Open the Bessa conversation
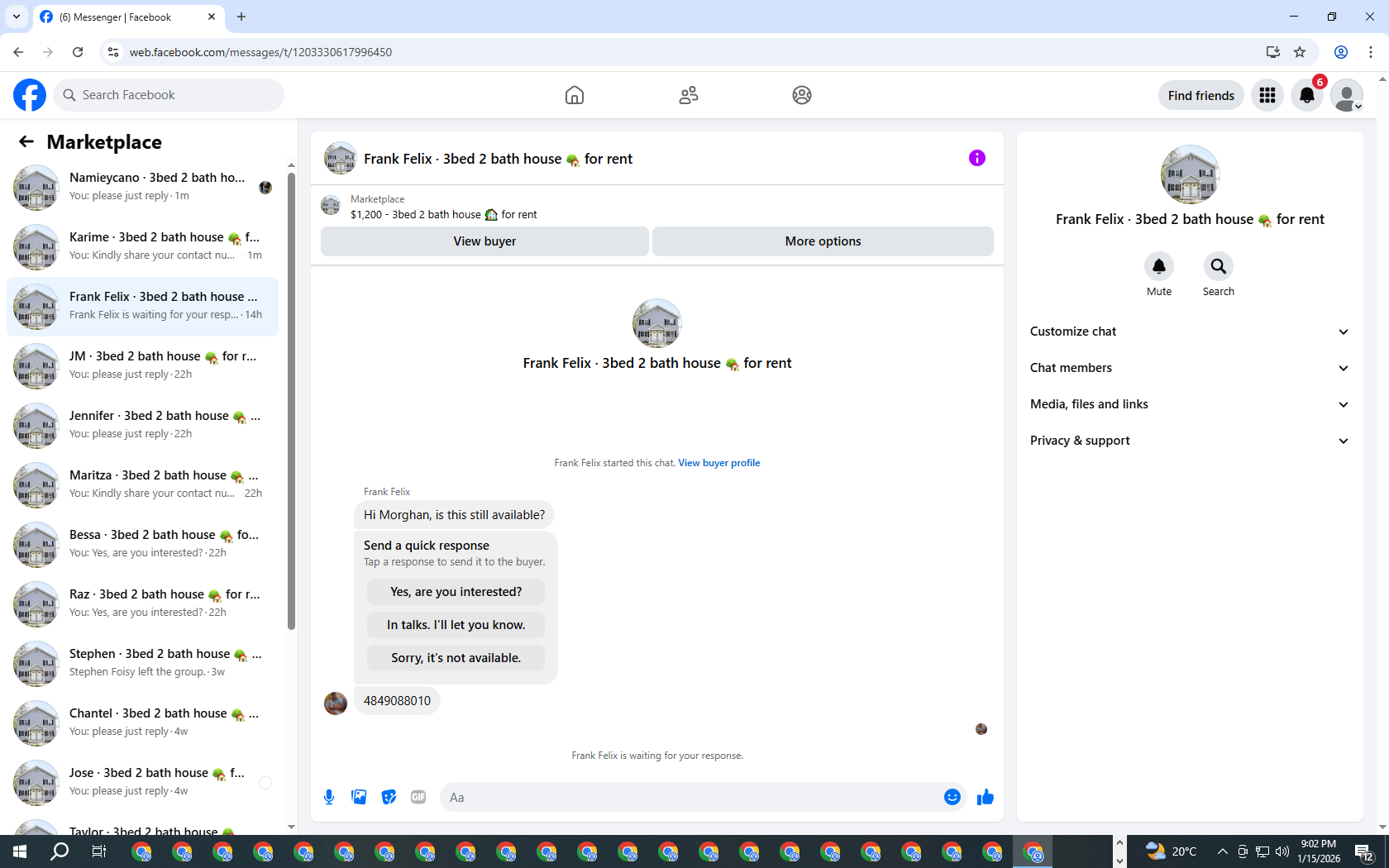 142,545
